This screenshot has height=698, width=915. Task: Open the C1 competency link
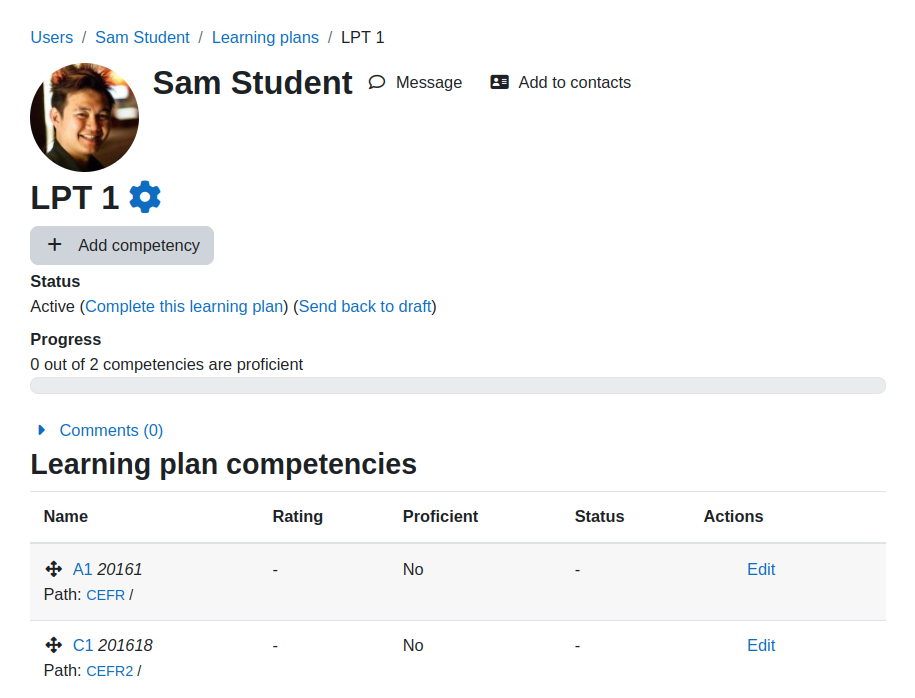[83, 645]
